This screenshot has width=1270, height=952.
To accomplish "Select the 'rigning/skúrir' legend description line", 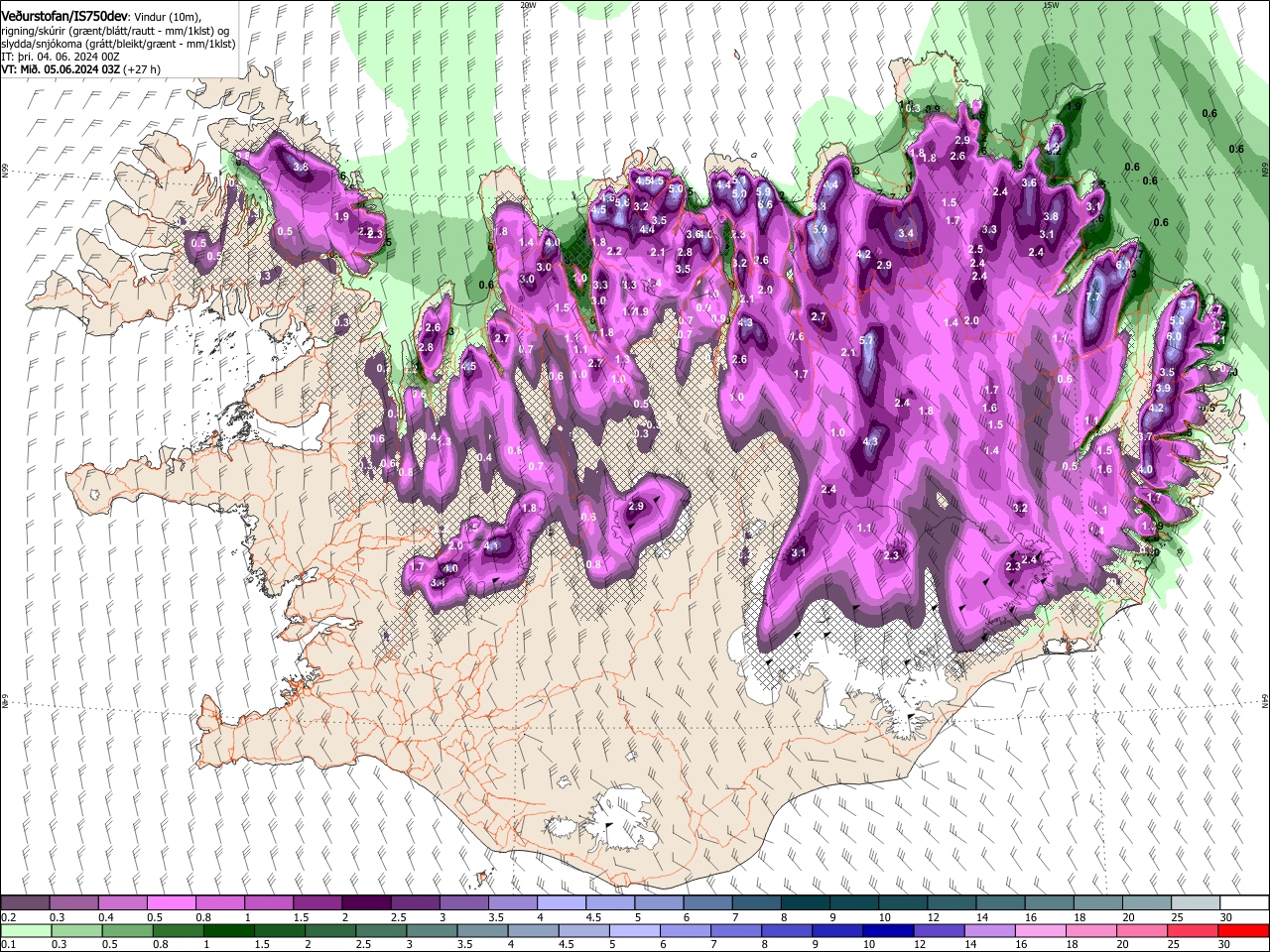I will click(x=116, y=30).
